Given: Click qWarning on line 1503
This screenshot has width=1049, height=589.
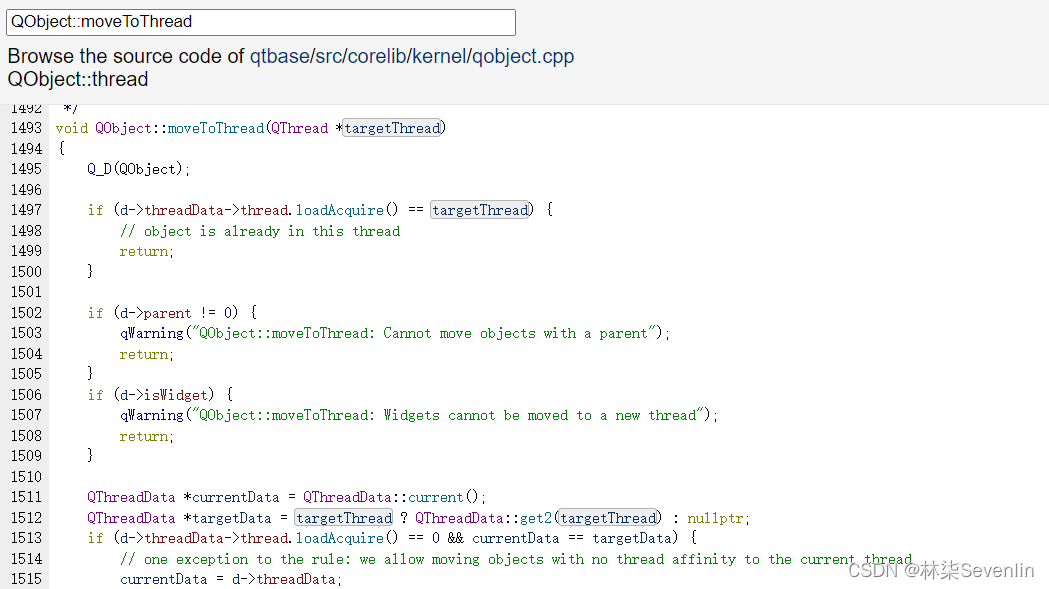Looking at the screenshot, I should point(152,333).
